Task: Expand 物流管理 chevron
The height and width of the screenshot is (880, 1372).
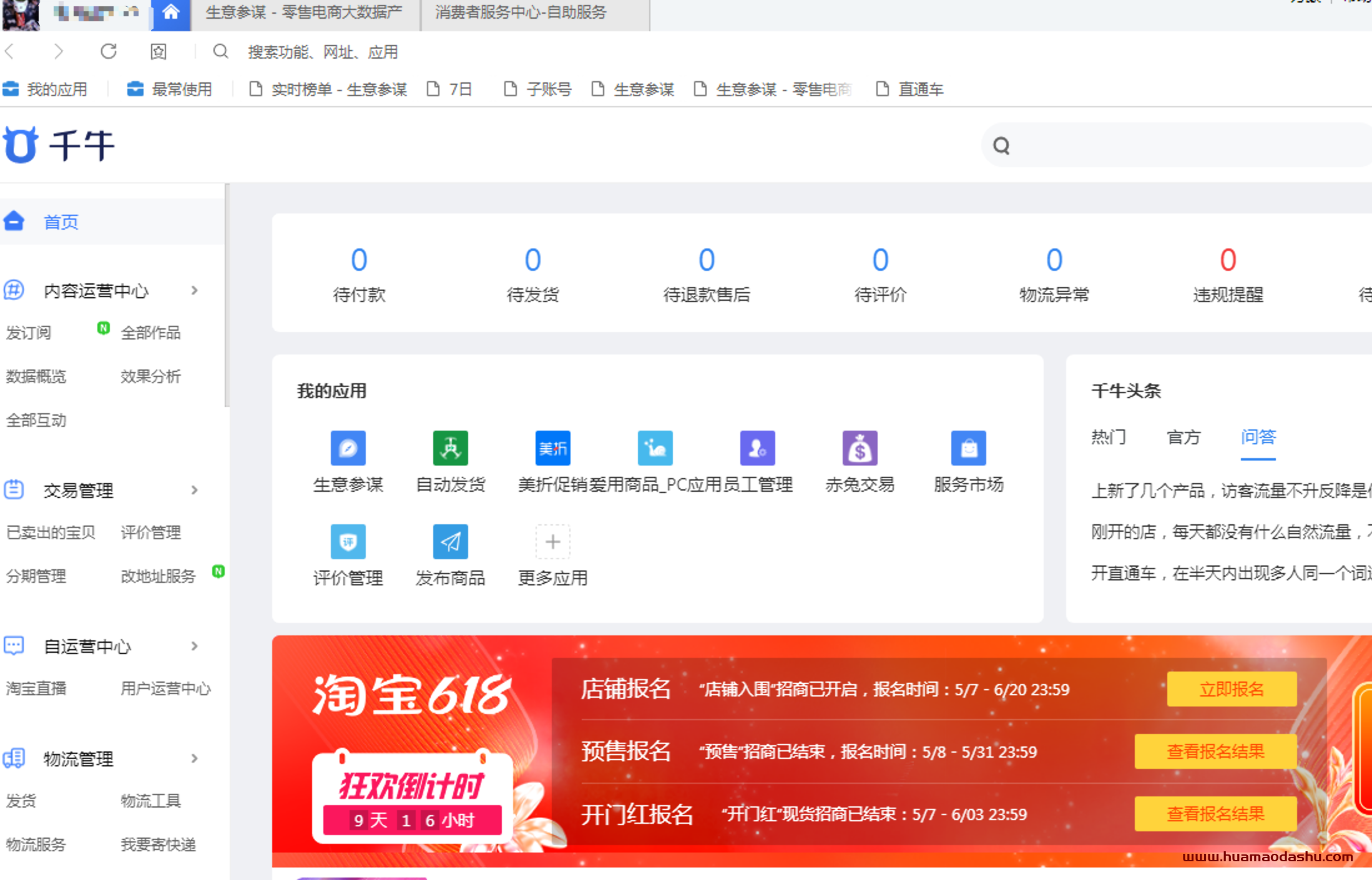Action: pos(195,758)
